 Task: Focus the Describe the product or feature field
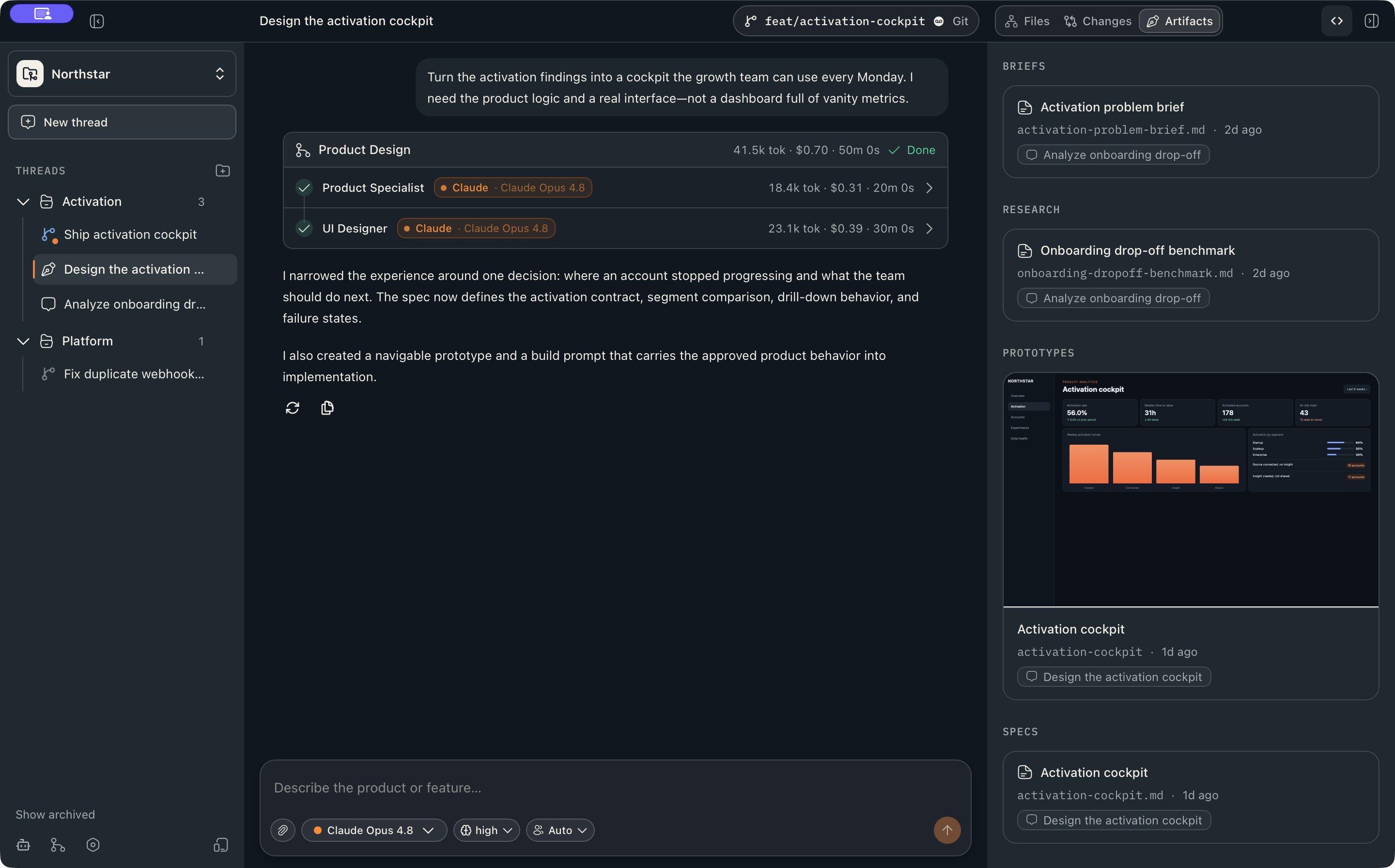[x=615, y=788]
